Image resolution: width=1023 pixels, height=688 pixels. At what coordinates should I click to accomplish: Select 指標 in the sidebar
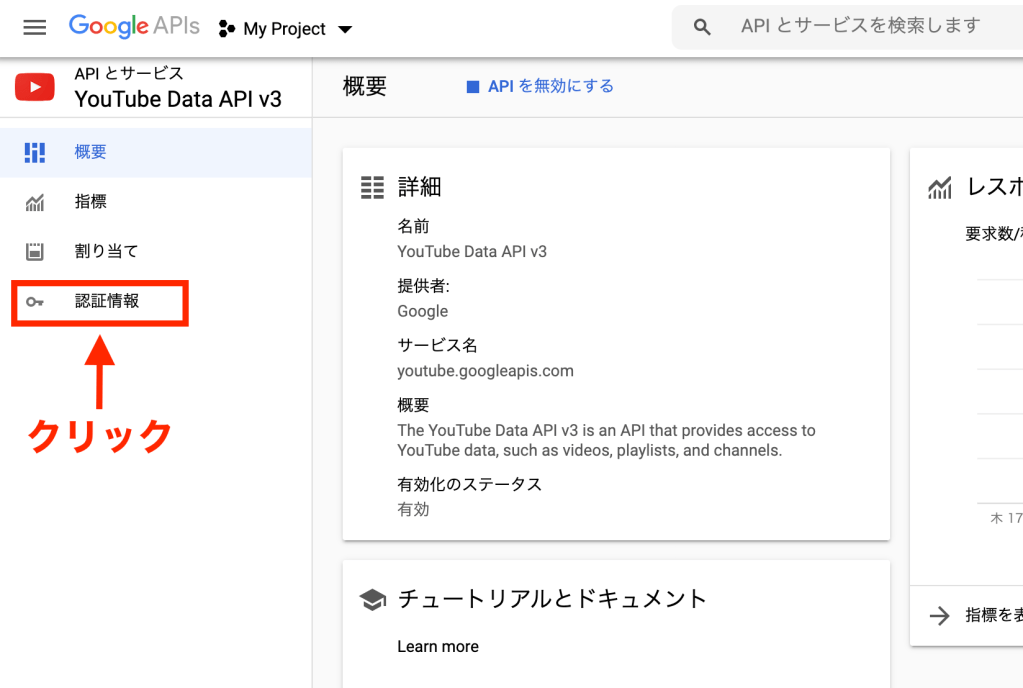[x=91, y=202]
